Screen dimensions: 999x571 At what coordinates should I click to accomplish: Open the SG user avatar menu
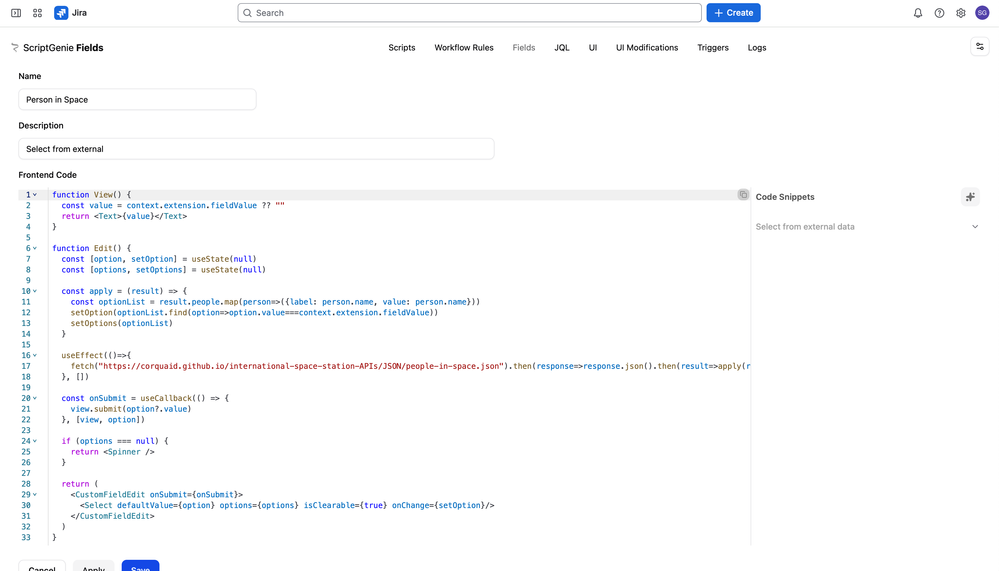click(982, 13)
